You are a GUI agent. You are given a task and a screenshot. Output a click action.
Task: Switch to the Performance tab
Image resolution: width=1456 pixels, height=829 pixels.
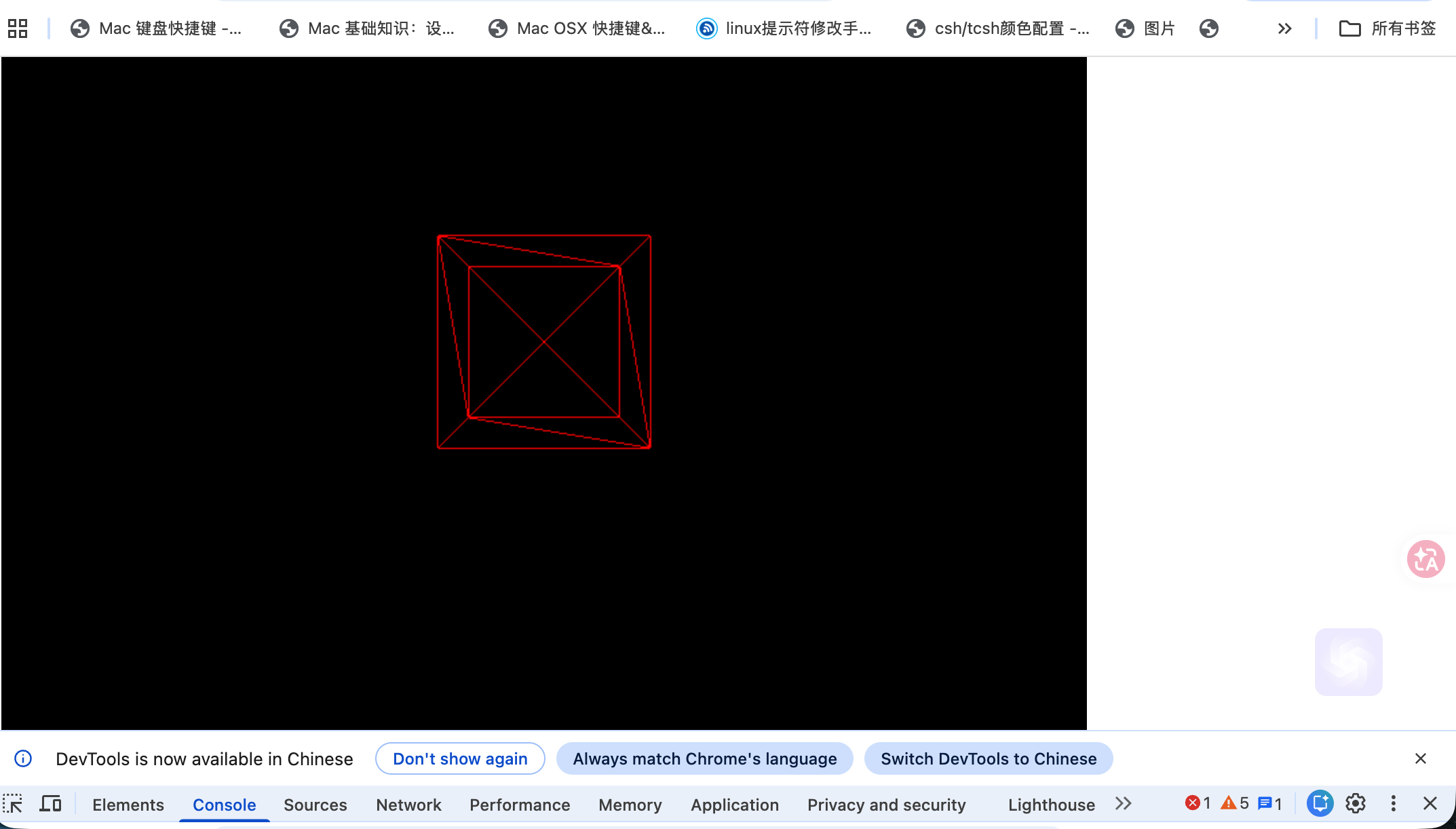pyautogui.click(x=520, y=805)
